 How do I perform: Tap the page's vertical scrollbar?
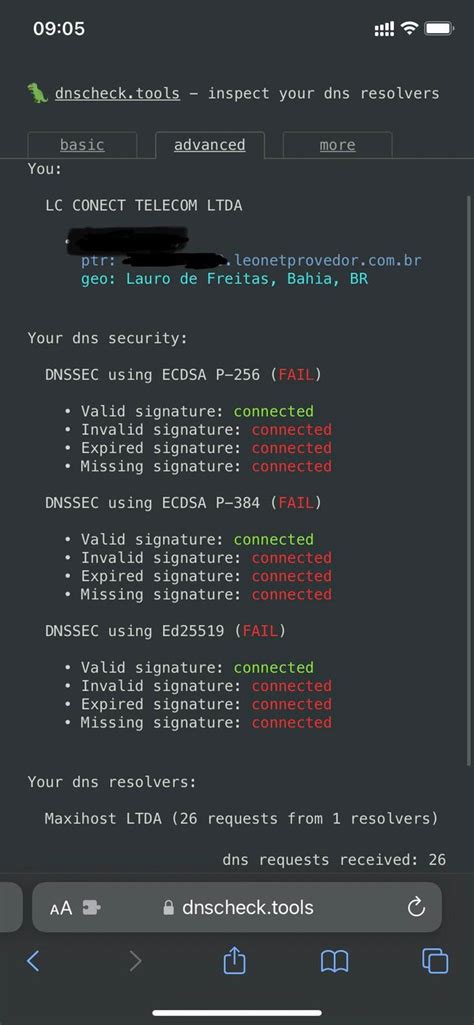point(469,480)
